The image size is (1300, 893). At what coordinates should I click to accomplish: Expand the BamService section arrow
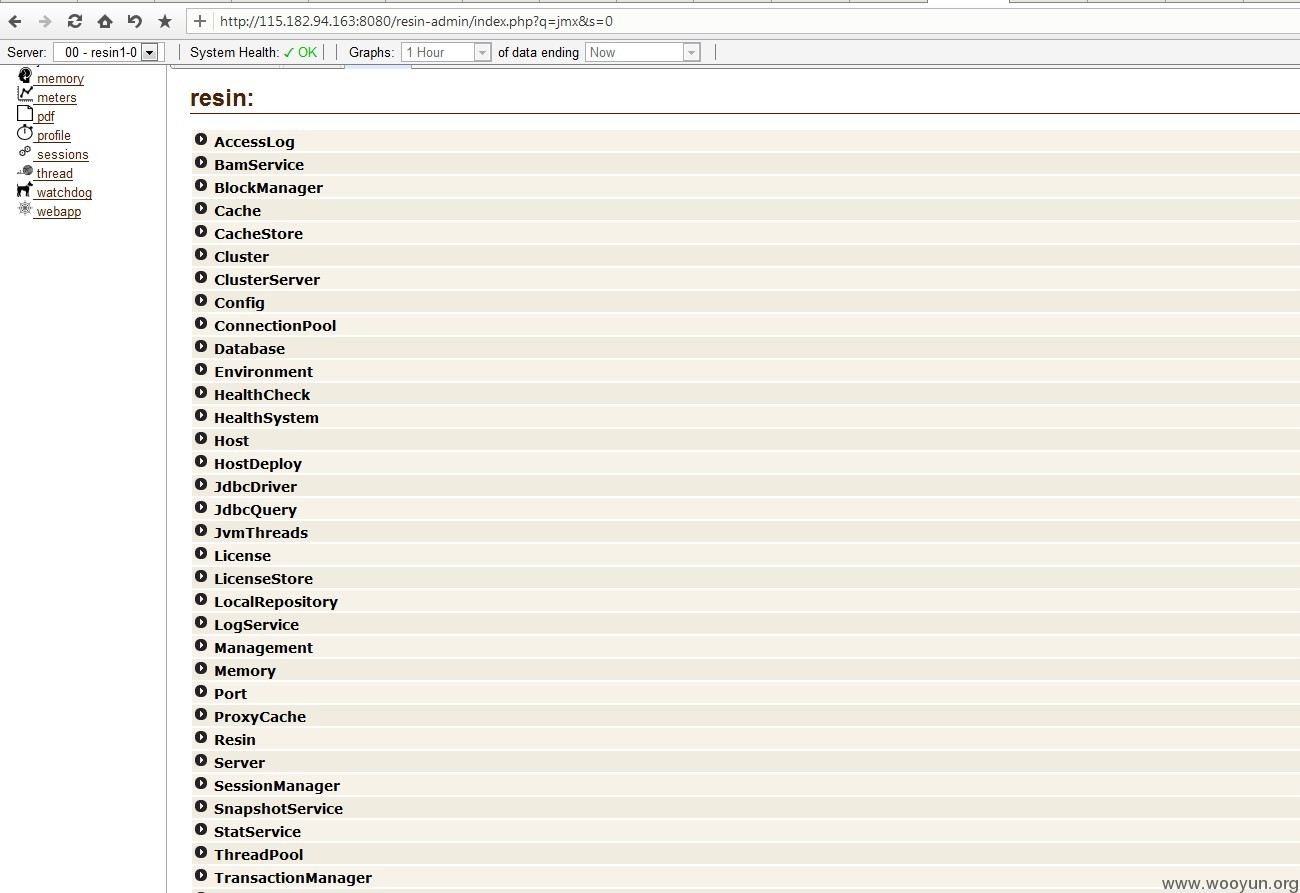(x=201, y=163)
